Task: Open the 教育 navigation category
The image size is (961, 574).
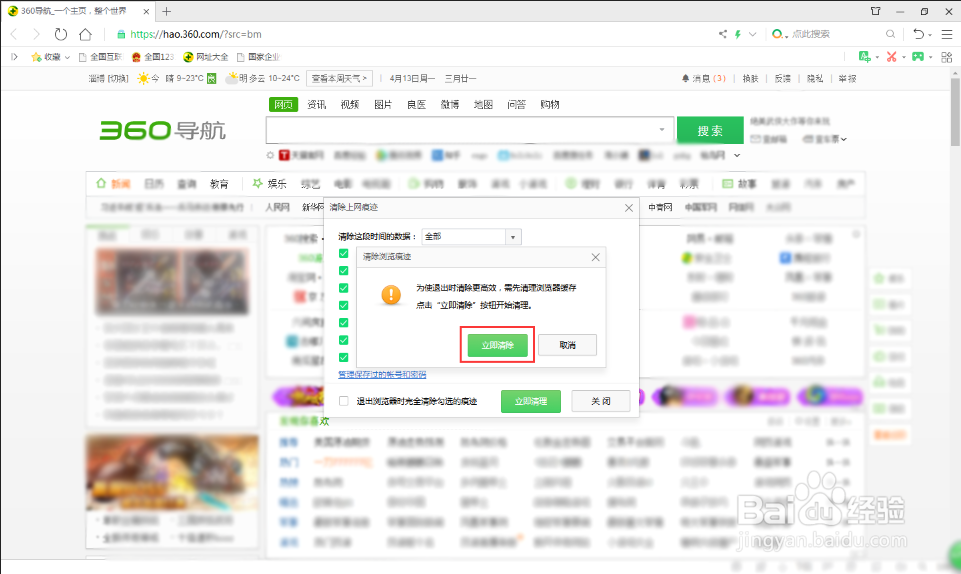Action: [x=219, y=183]
